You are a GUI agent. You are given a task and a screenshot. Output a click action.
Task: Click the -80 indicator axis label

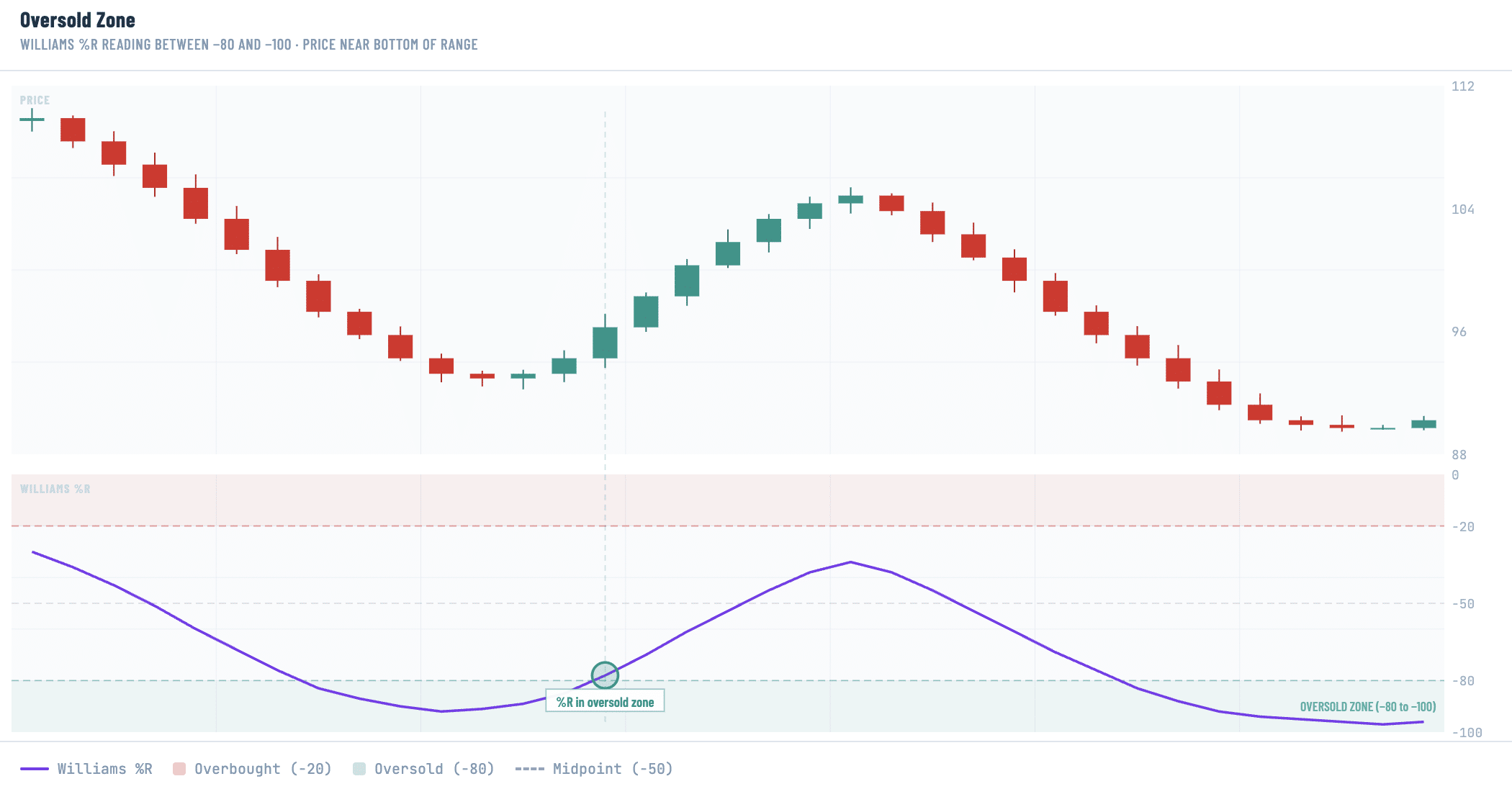pos(1462,681)
